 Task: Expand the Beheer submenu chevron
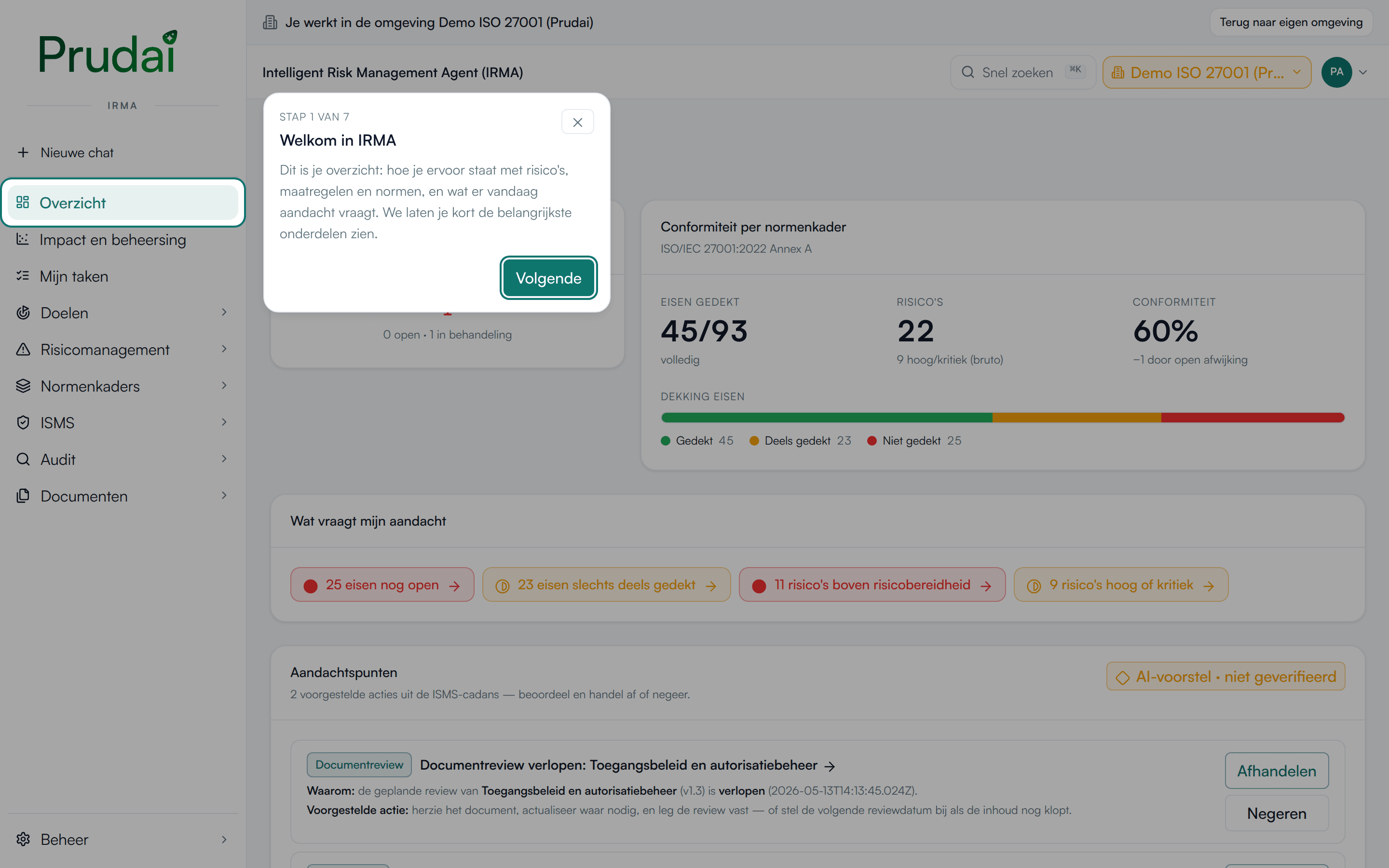pyautogui.click(x=224, y=839)
